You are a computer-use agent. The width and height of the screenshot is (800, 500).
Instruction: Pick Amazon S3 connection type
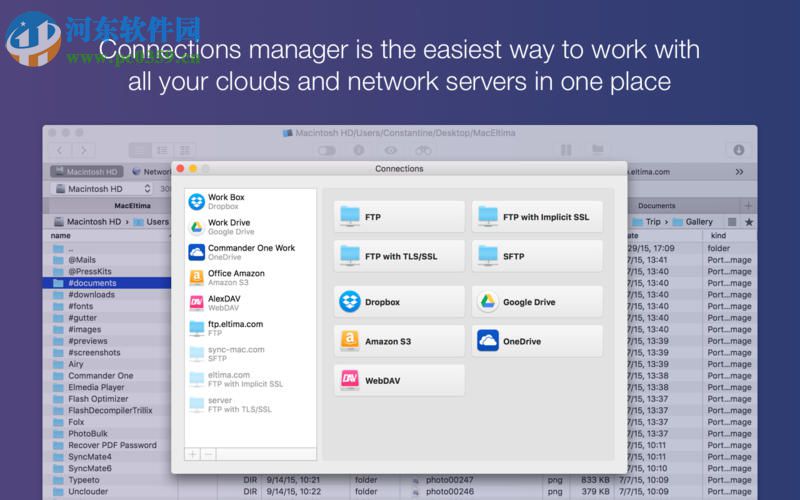tap(399, 341)
